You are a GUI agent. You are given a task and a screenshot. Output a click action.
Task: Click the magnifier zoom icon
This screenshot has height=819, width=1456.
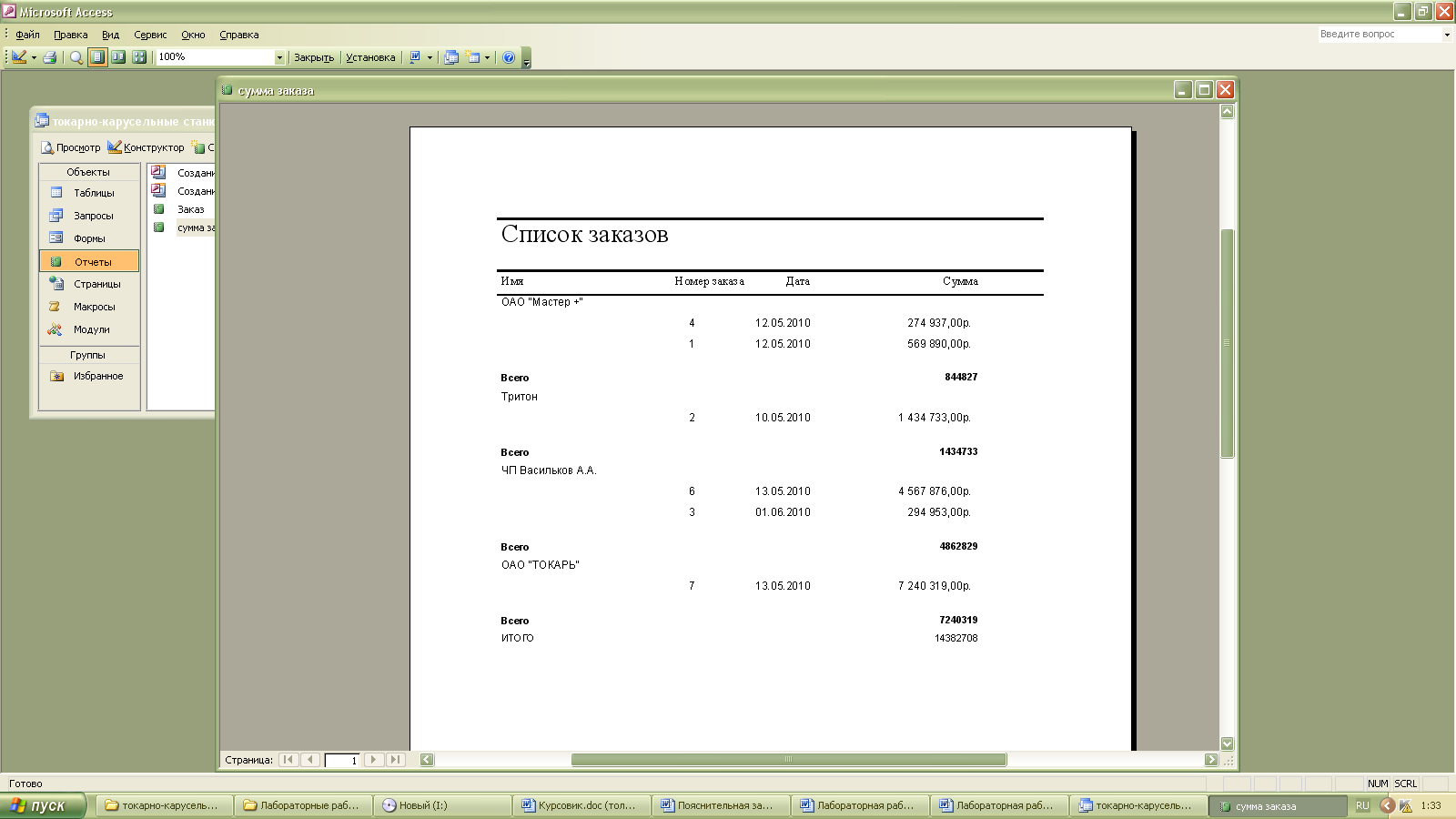coord(76,57)
